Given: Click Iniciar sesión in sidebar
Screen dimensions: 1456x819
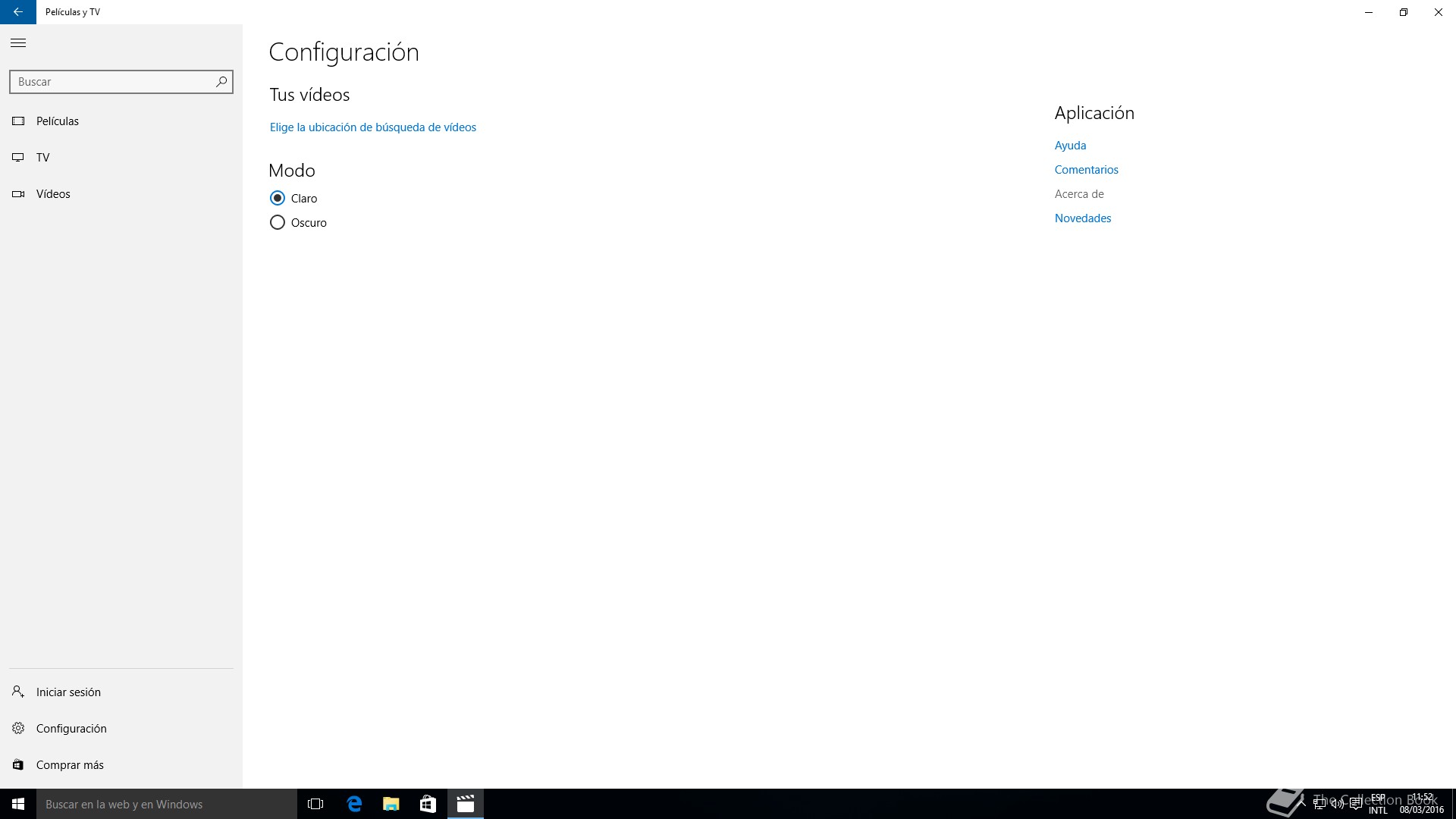Looking at the screenshot, I should [x=67, y=692].
